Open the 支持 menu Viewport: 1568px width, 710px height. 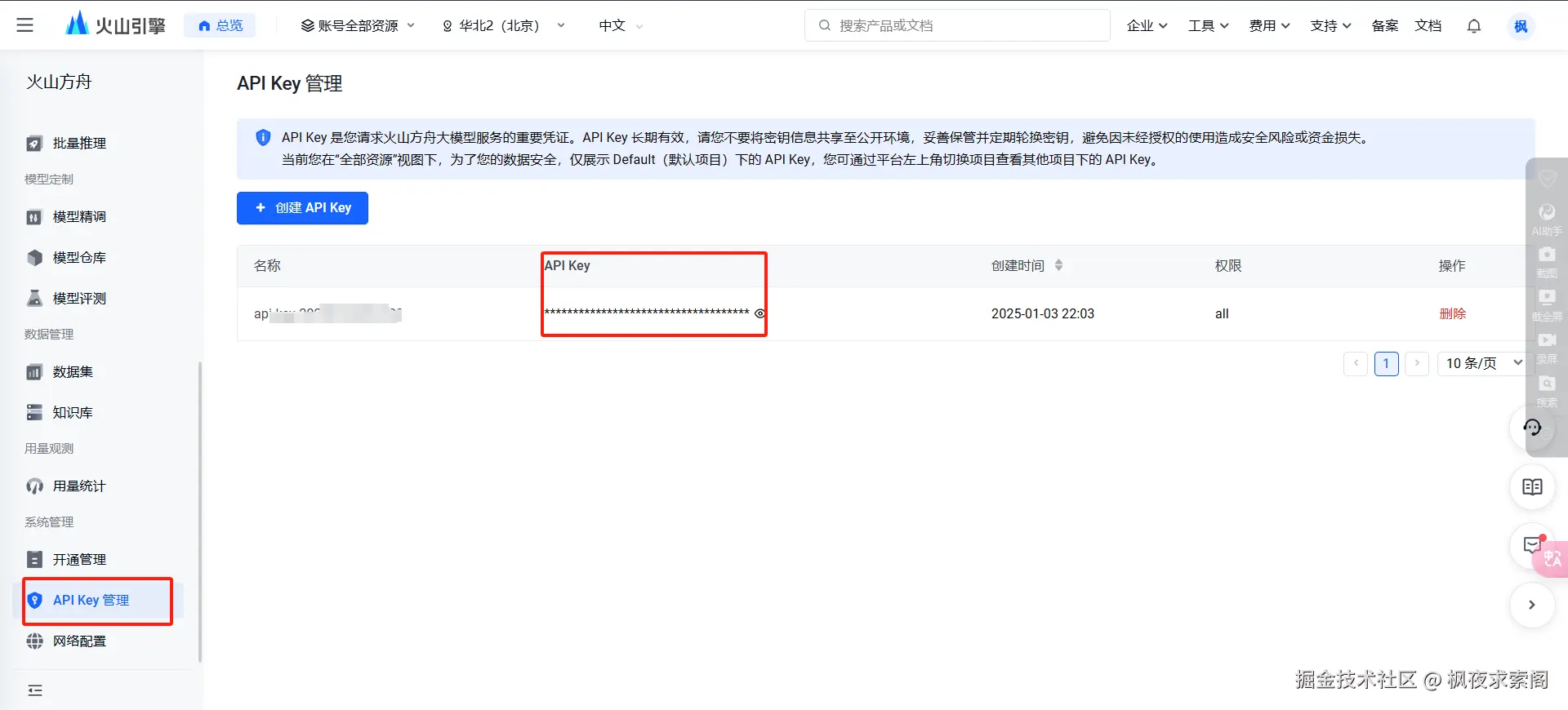pyautogui.click(x=1330, y=25)
